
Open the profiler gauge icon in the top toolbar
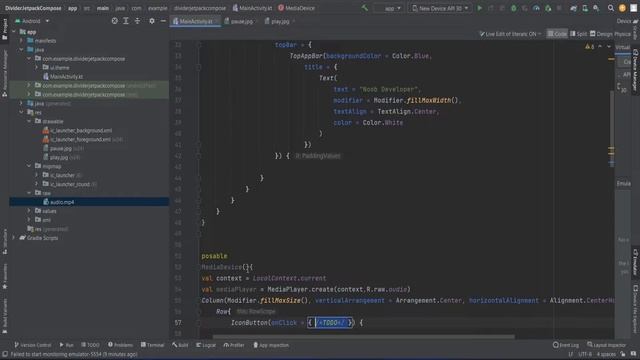[x=536, y=8]
